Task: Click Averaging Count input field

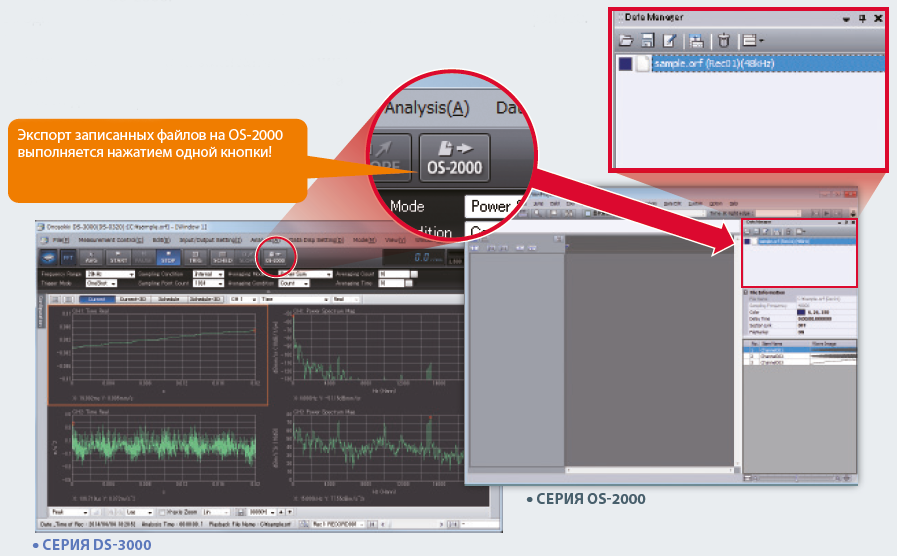Action: coord(395,275)
